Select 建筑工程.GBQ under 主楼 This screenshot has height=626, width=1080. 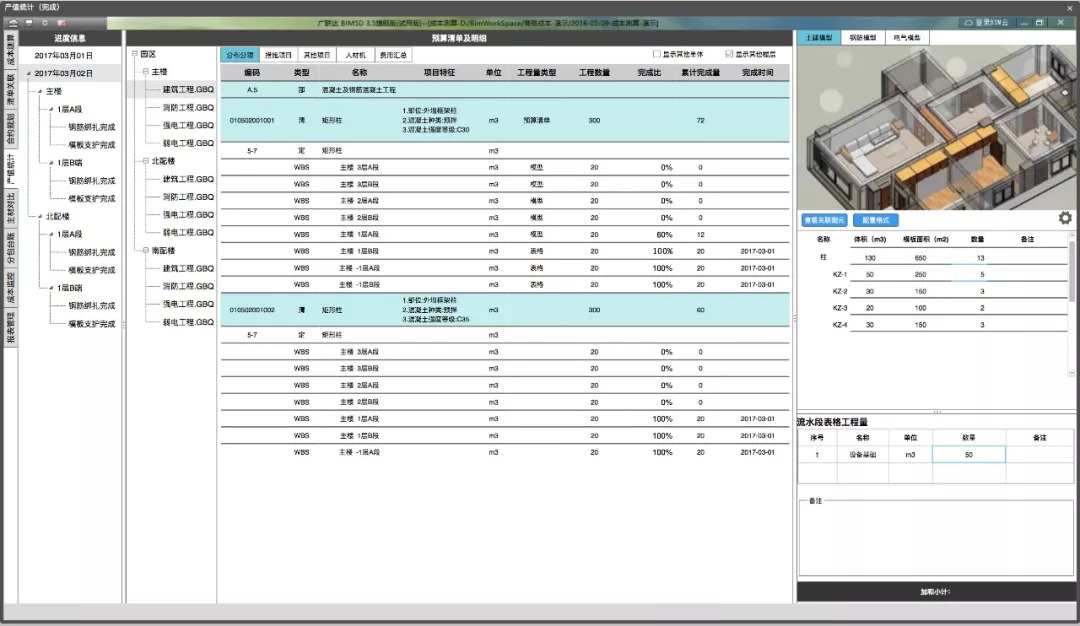(x=188, y=90)
